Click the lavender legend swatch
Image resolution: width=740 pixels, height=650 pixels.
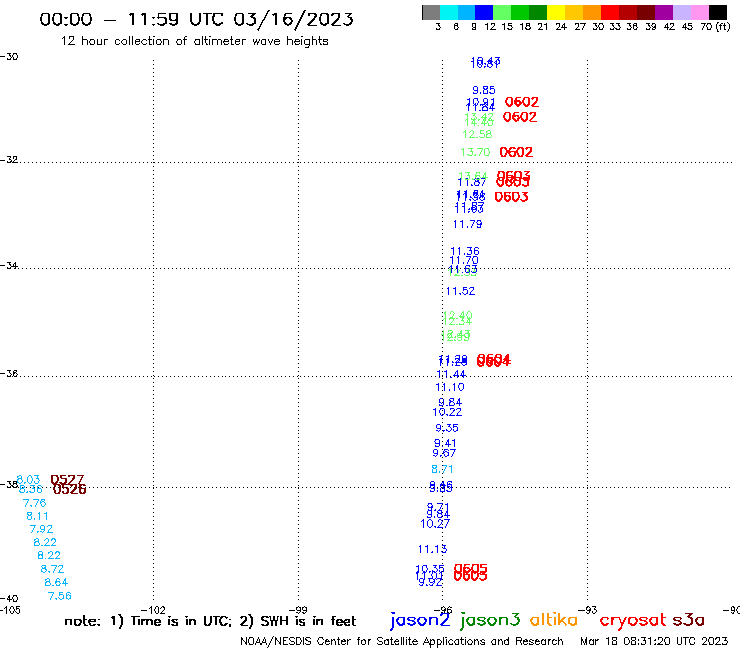point(682,12)
